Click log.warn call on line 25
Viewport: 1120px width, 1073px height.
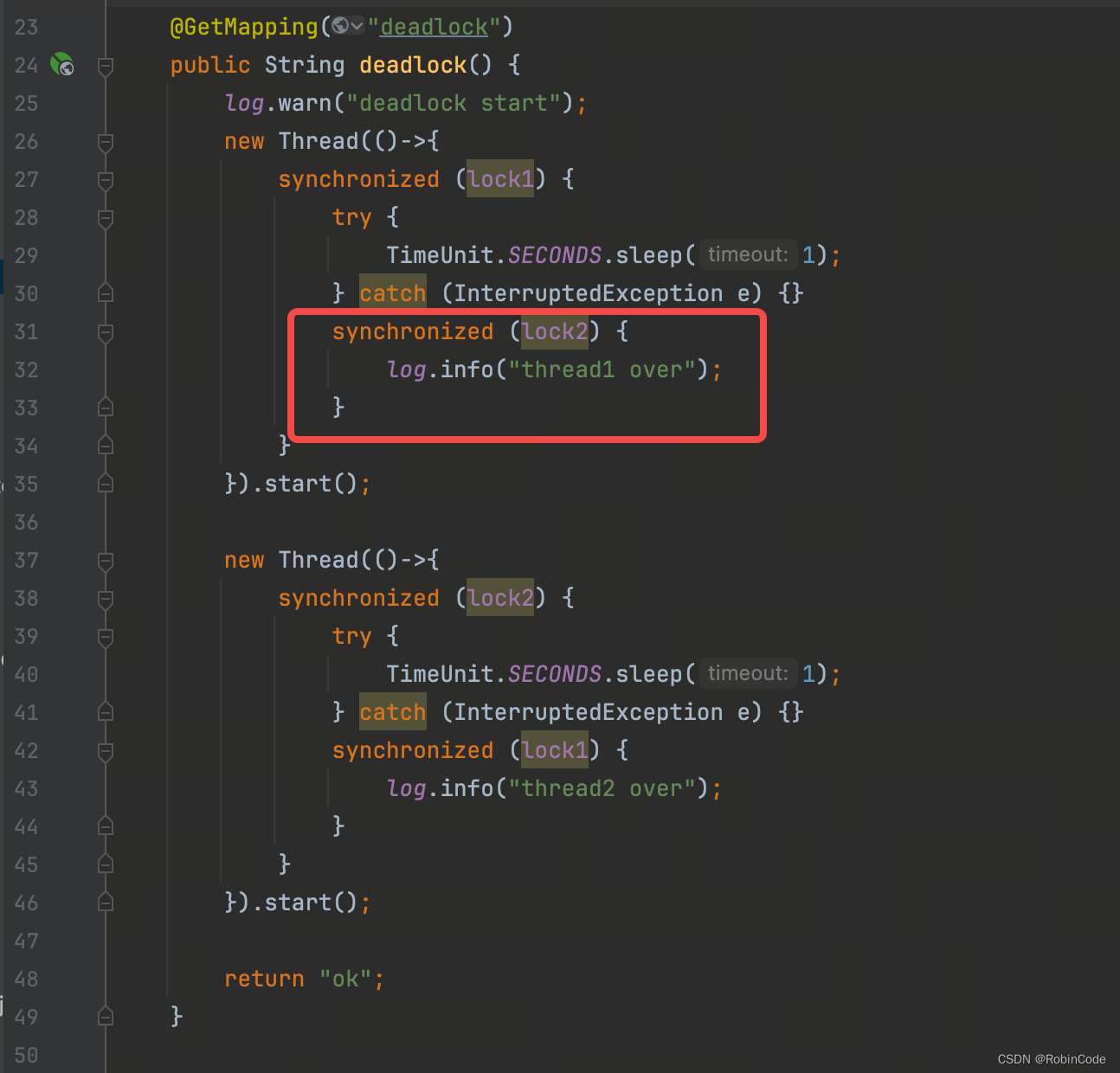(278, 103)
